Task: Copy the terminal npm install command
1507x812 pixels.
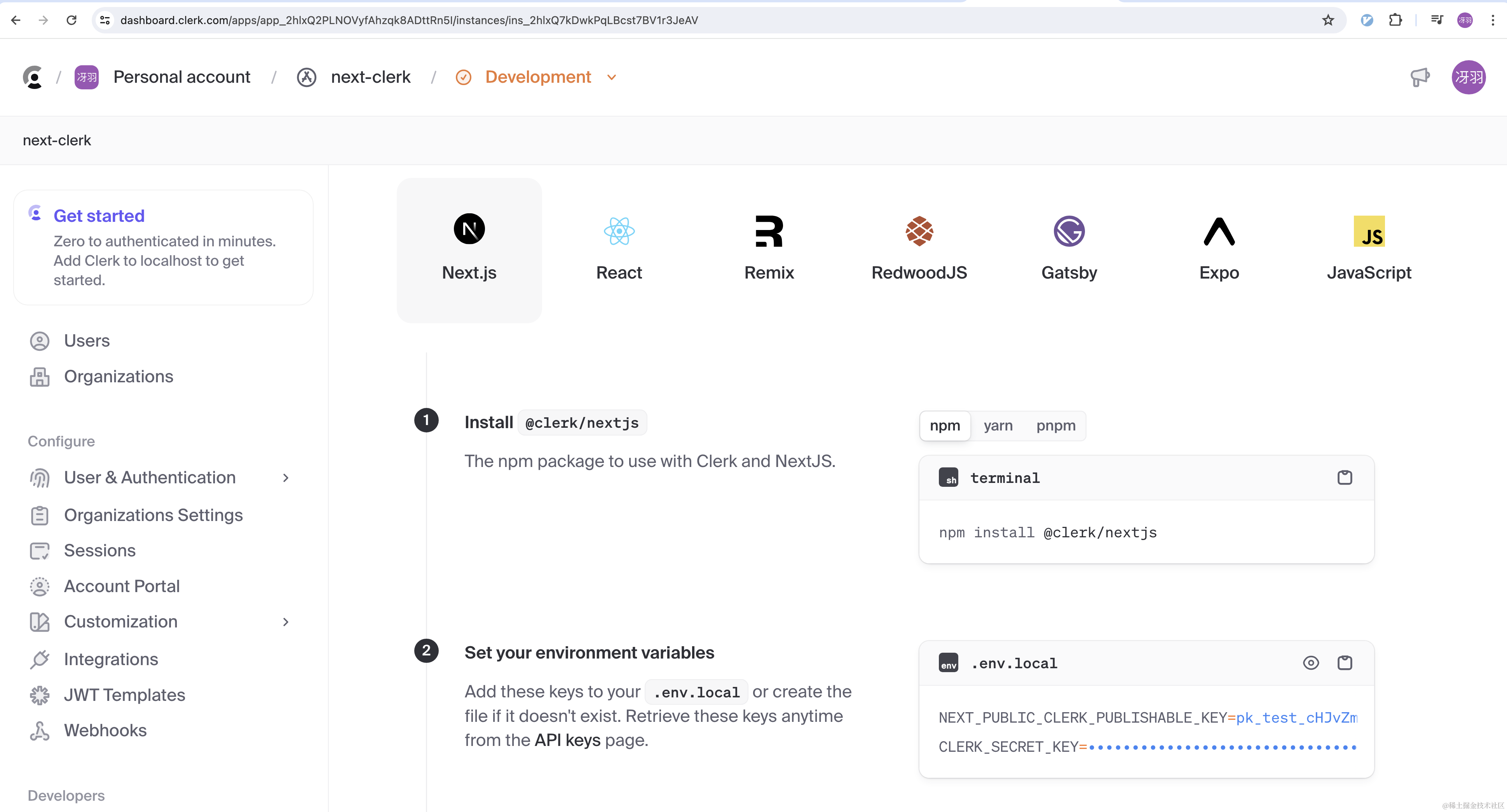Action: point(1344,477)
